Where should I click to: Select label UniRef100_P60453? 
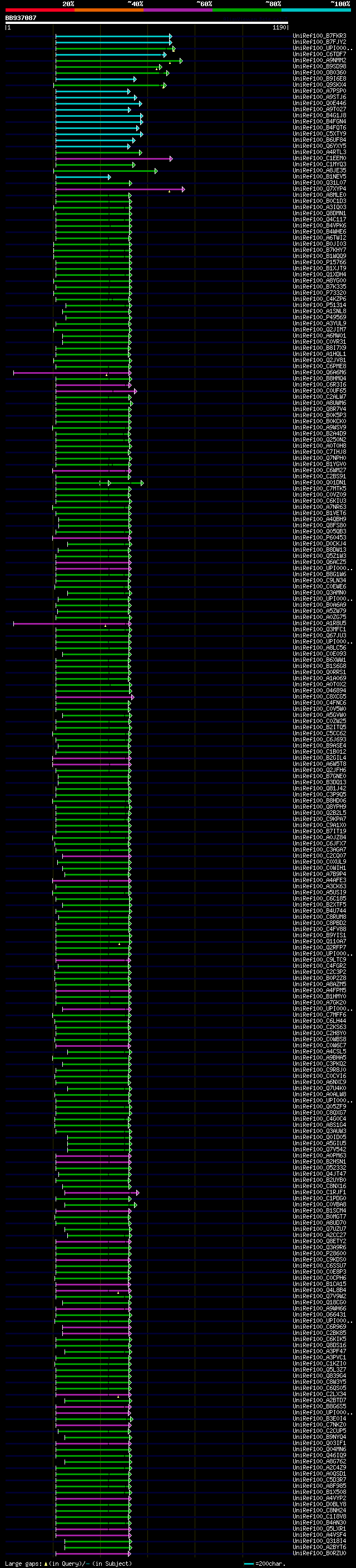click(x=319, y=537)
